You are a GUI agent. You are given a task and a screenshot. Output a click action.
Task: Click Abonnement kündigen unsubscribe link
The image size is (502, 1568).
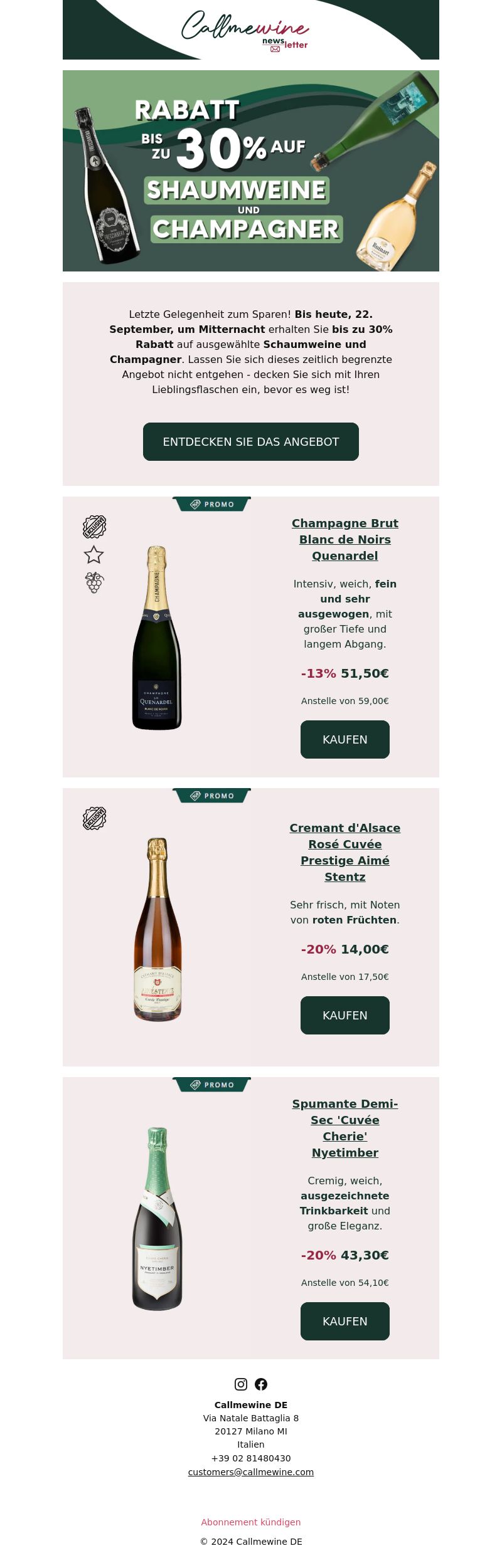(251, 1522)
